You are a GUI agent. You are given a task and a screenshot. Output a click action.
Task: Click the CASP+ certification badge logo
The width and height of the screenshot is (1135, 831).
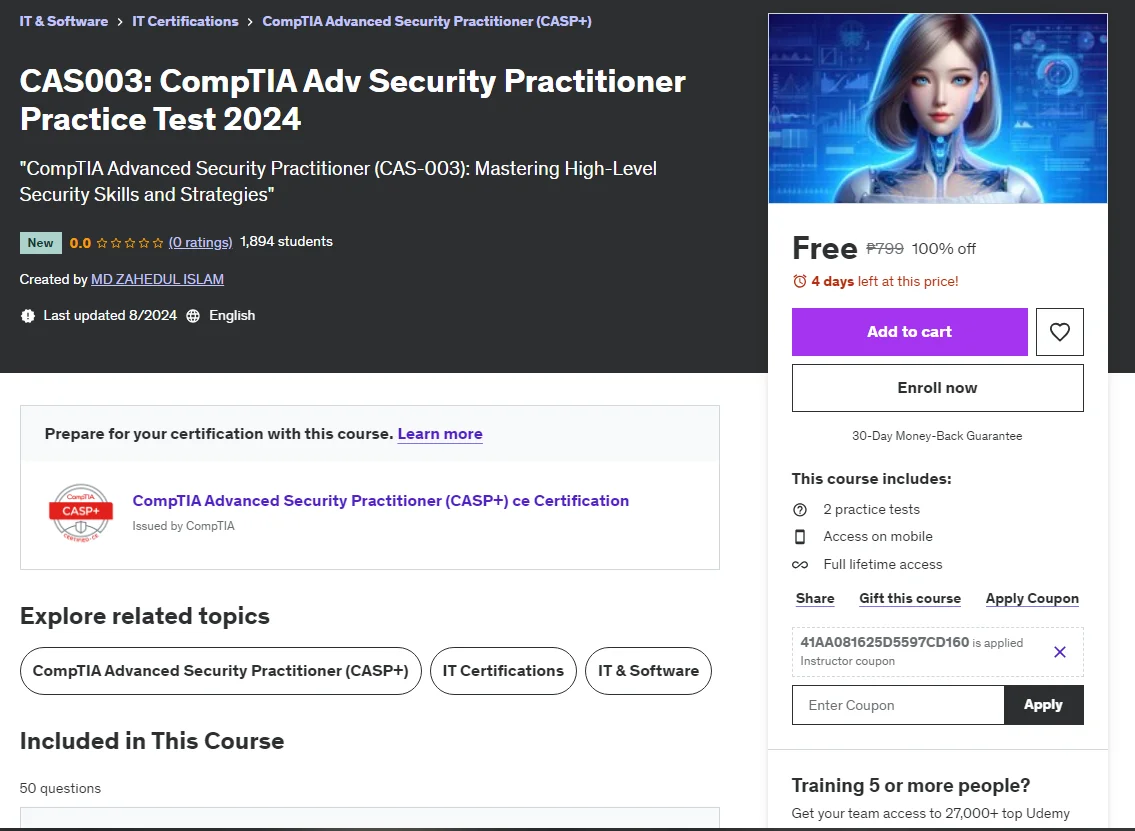[81, 512]
